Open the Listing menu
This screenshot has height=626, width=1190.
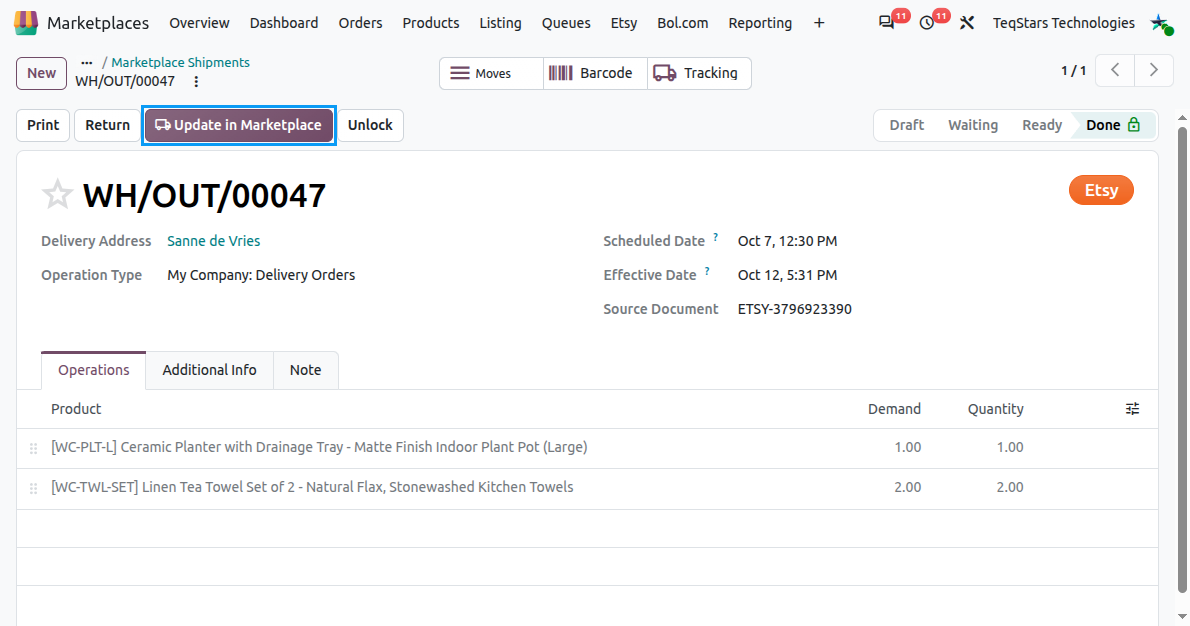coord(500,23)
